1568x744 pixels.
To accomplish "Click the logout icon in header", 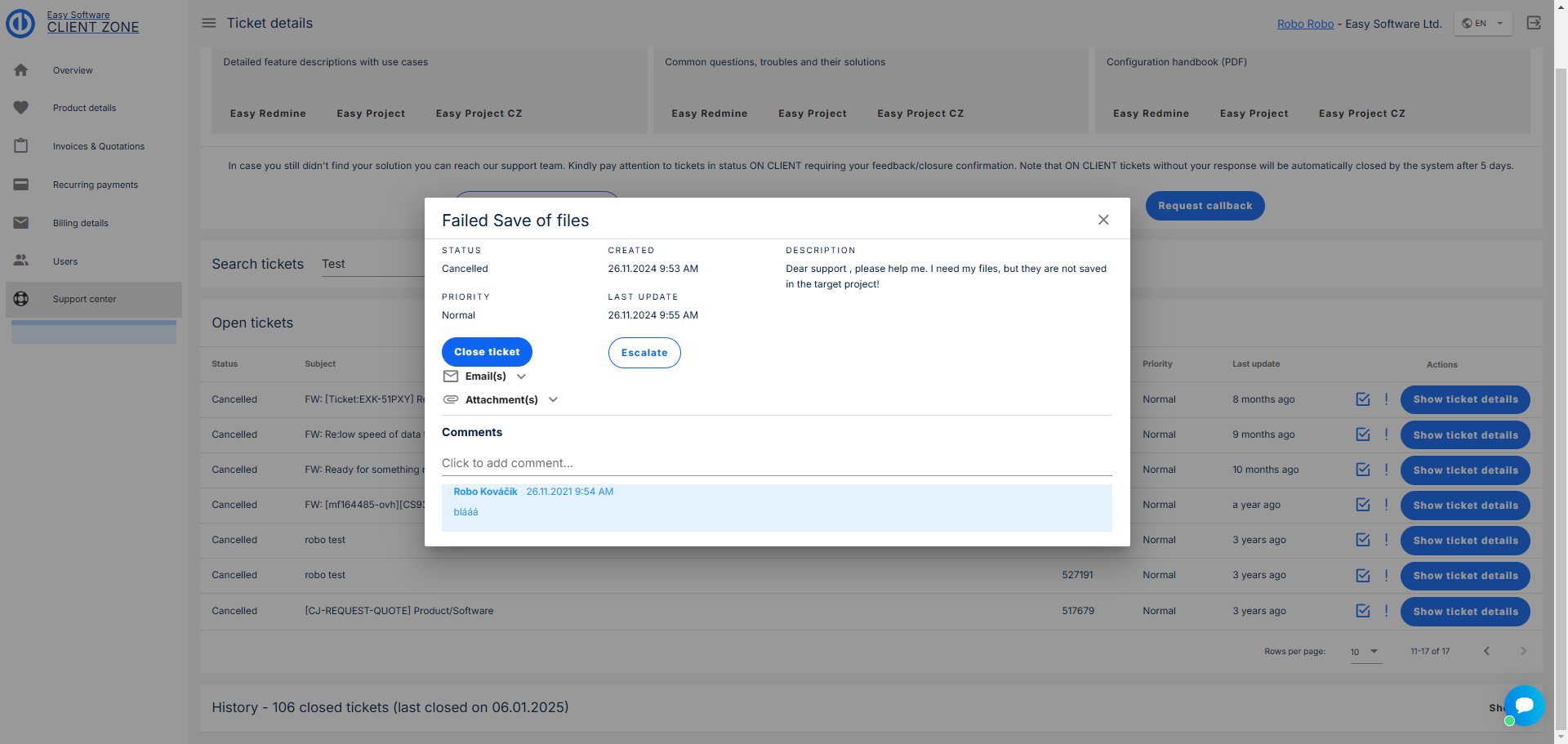I will click(1534, 23).
